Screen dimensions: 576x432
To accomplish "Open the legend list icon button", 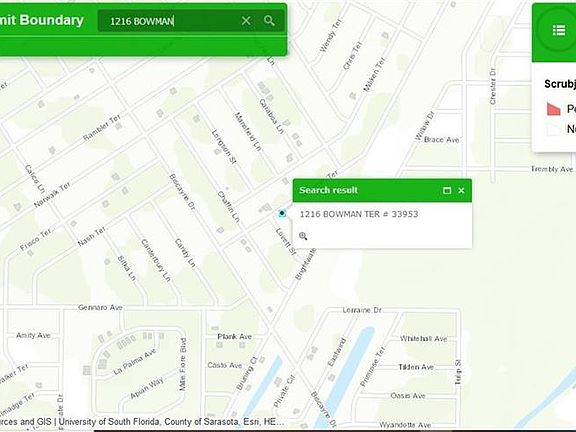I will [559, 30].
